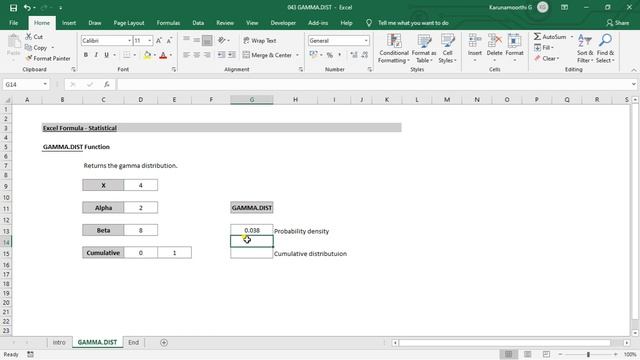Open the End sheet tab
The width and height of the screenshot is (640, 360).
[x=133, y=342]
